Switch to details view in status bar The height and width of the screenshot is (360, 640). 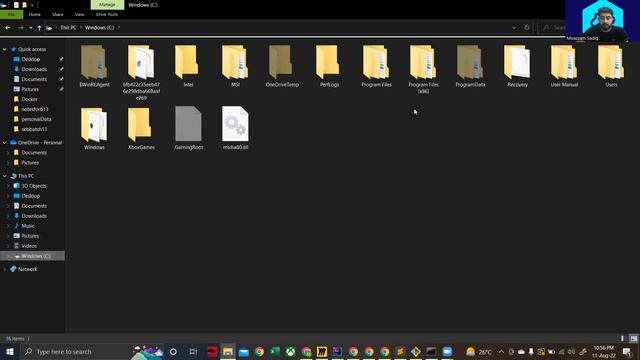pos(622,338)
